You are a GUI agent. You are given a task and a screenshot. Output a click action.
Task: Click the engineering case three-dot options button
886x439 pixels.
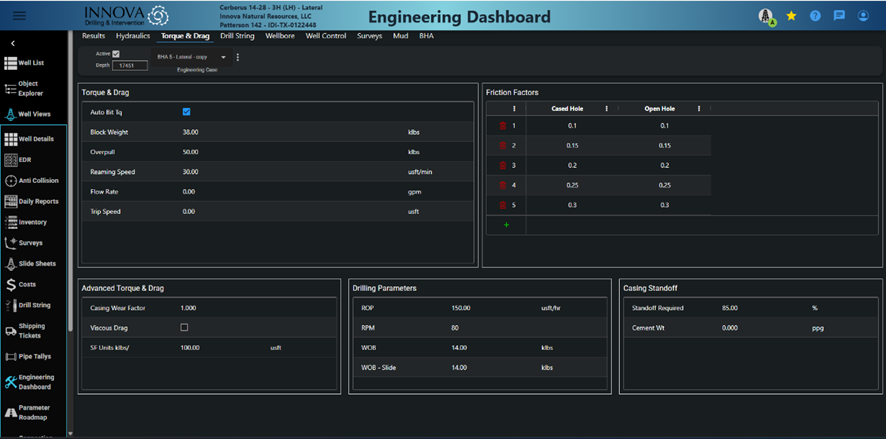point(238,57)
